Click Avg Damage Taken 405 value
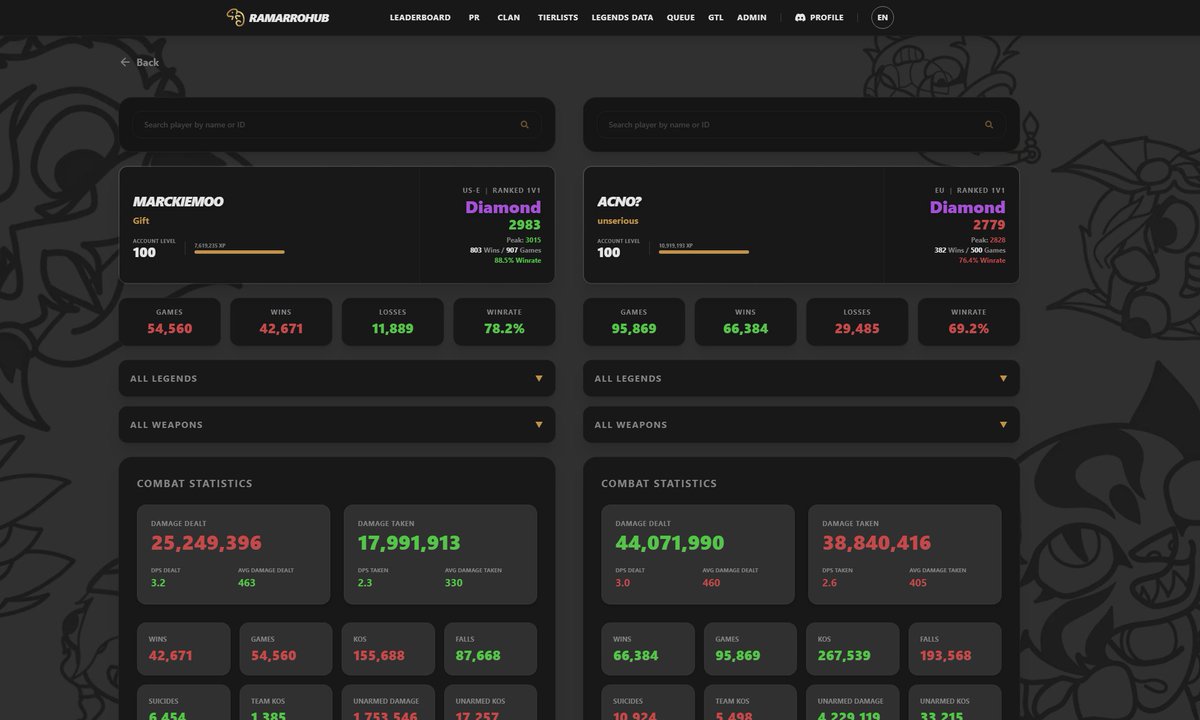The width and height of the screenshot is (1200, 720). [x=918, y=583]
